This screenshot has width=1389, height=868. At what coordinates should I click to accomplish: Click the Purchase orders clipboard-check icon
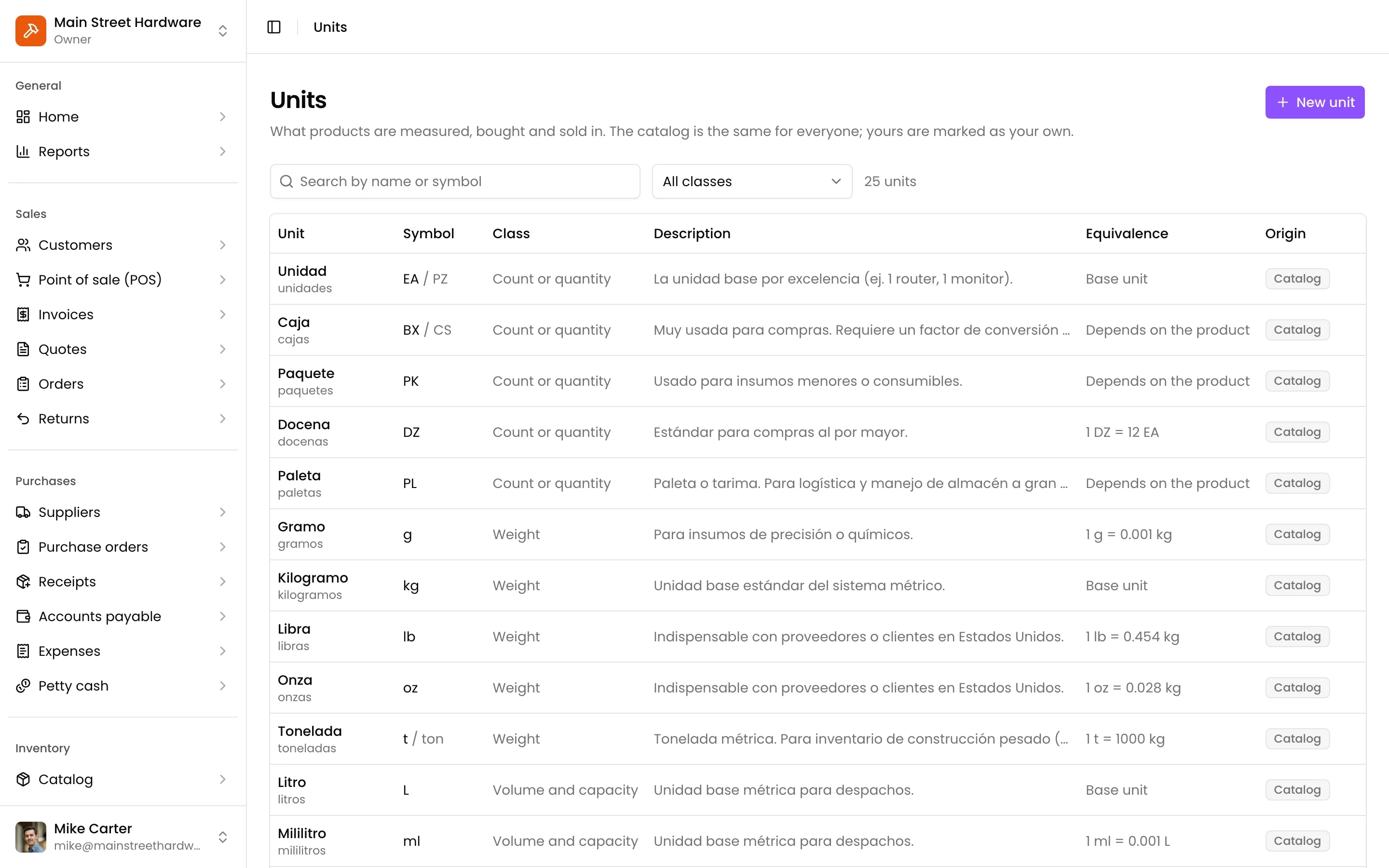pyautogui.click(x=23, y=547)
